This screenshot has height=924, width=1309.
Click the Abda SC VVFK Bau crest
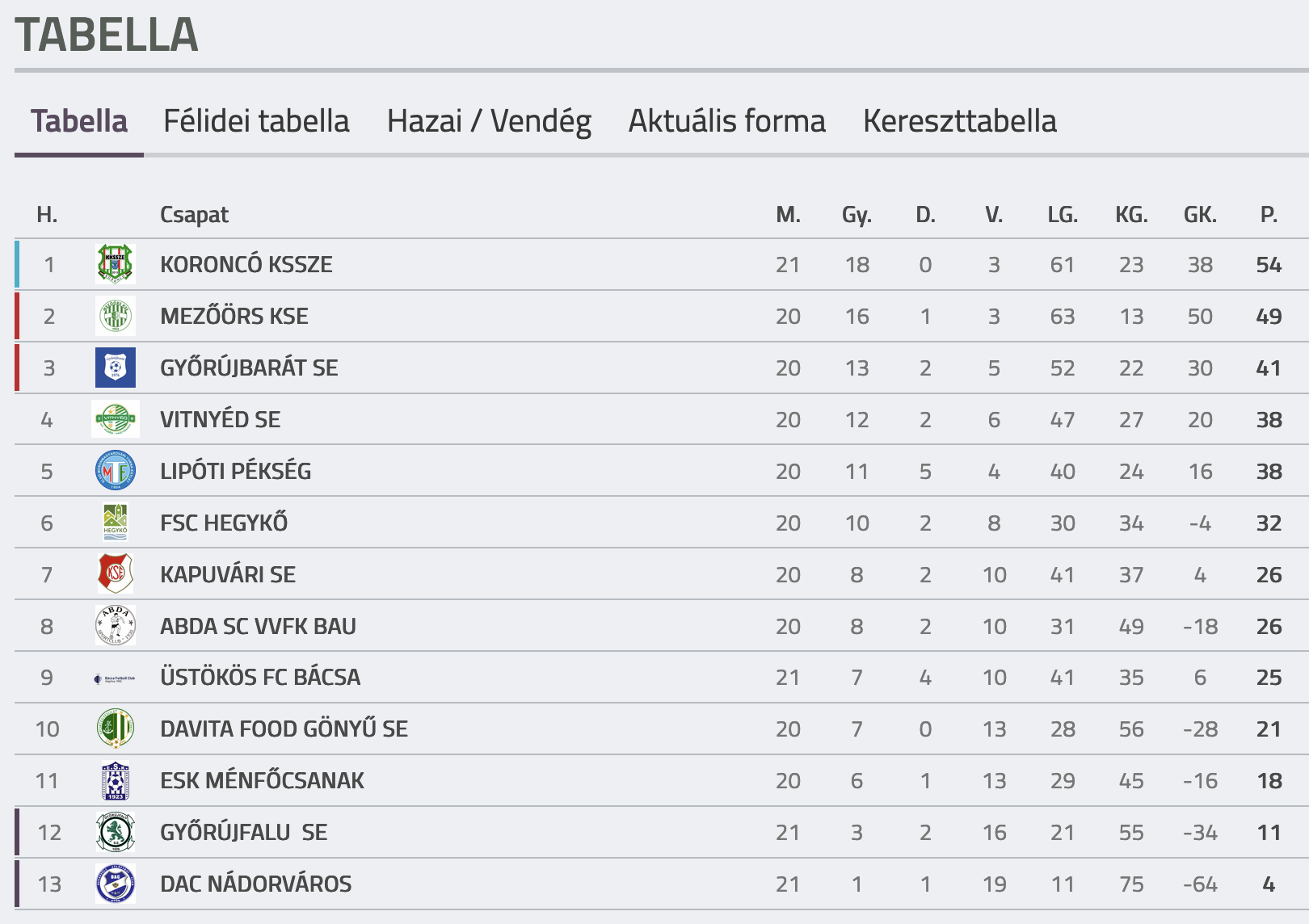point(115,626)
